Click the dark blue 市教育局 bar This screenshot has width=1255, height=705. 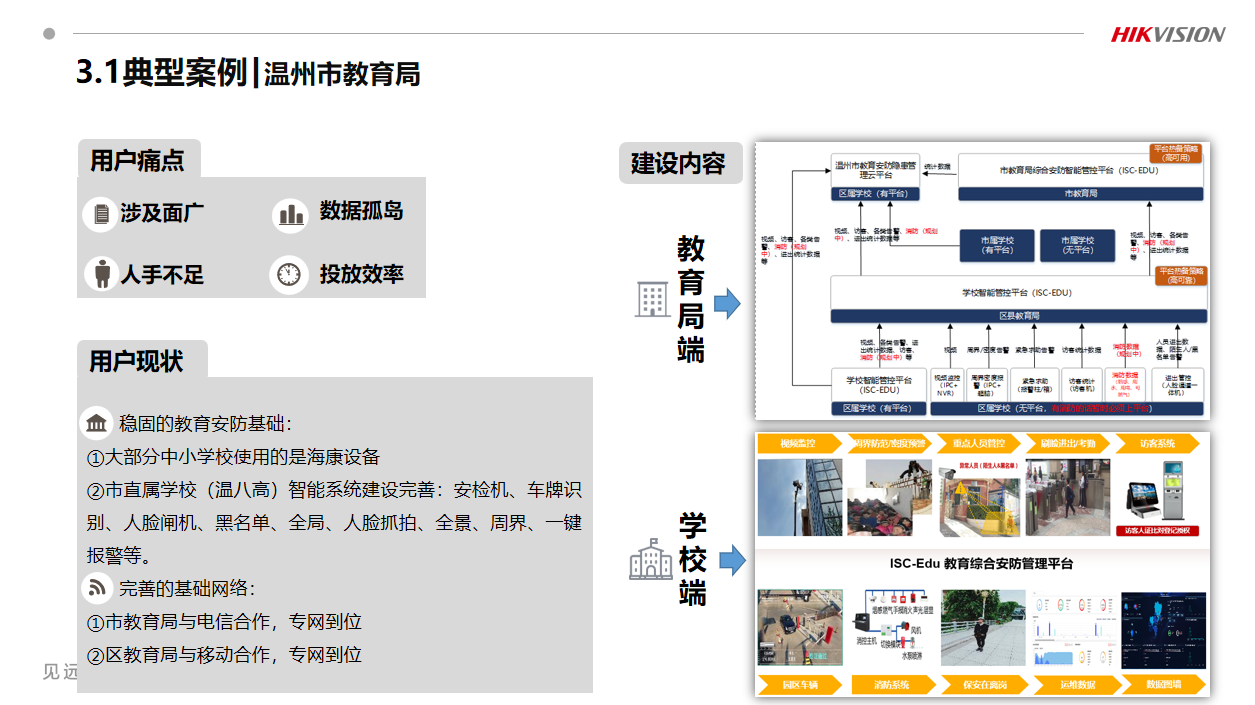1080,194
